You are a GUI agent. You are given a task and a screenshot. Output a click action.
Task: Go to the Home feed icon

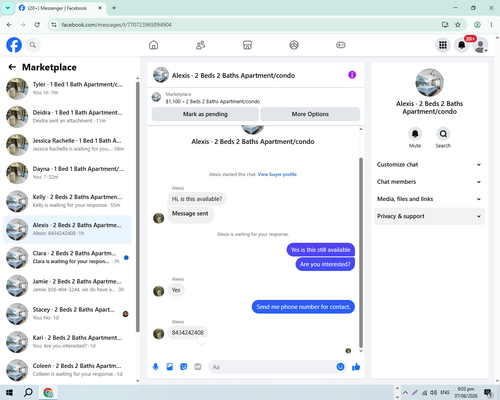pyautogui.click(x=154, y=45)
